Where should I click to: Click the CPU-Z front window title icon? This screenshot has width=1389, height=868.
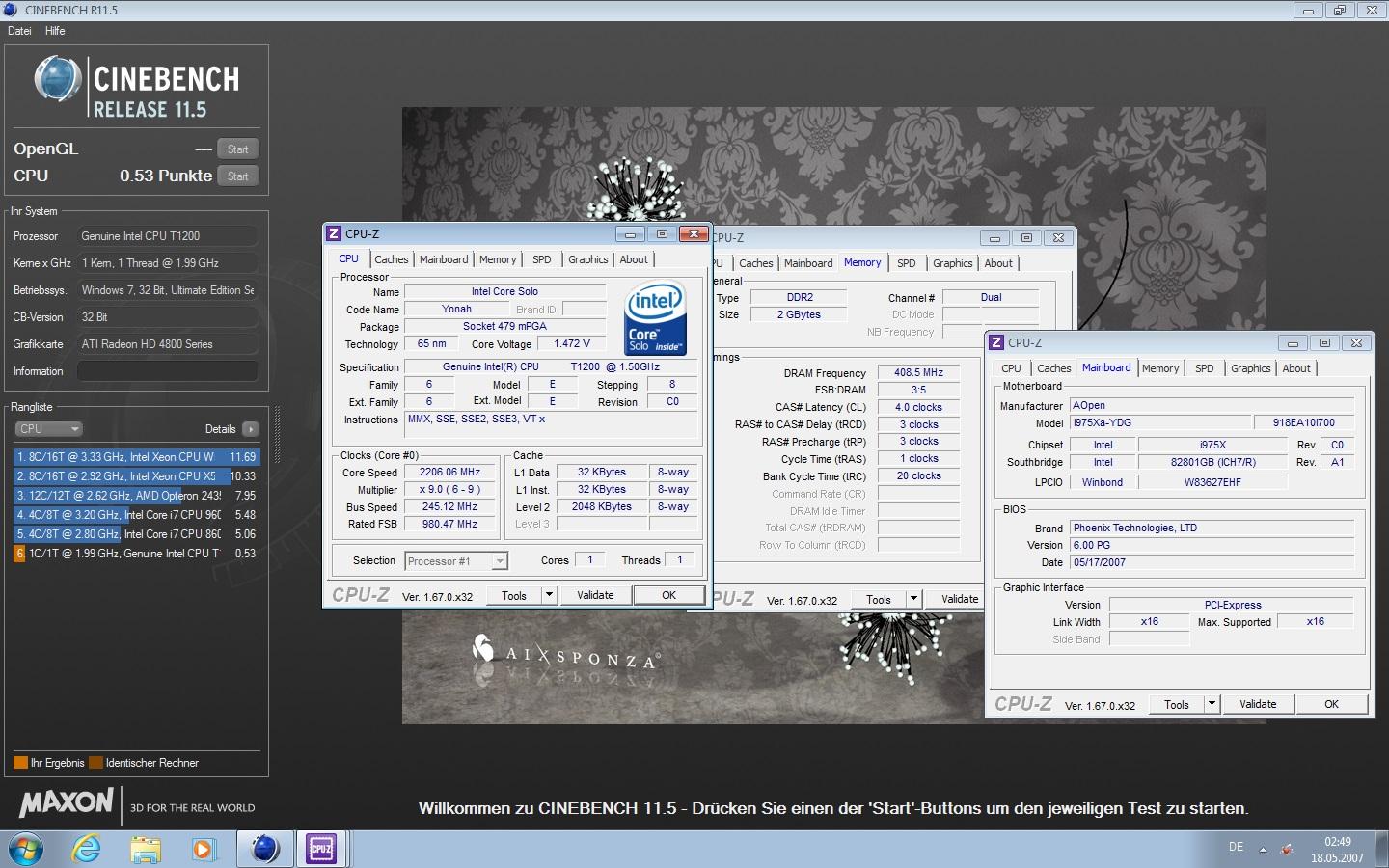[334, 233]
